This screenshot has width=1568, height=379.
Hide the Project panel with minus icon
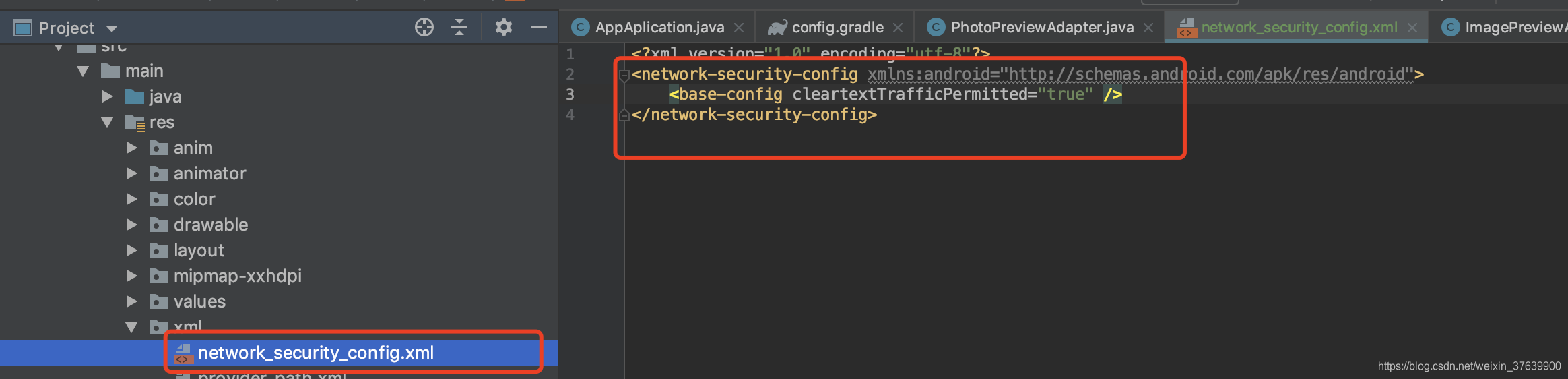pos(539,28)
